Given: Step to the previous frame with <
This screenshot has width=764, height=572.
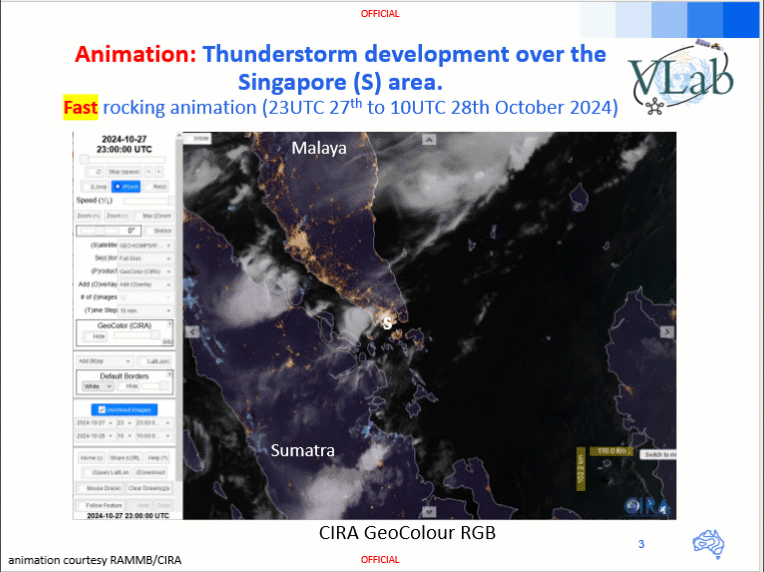Looking at the screenshot, I should click(147, 172).
